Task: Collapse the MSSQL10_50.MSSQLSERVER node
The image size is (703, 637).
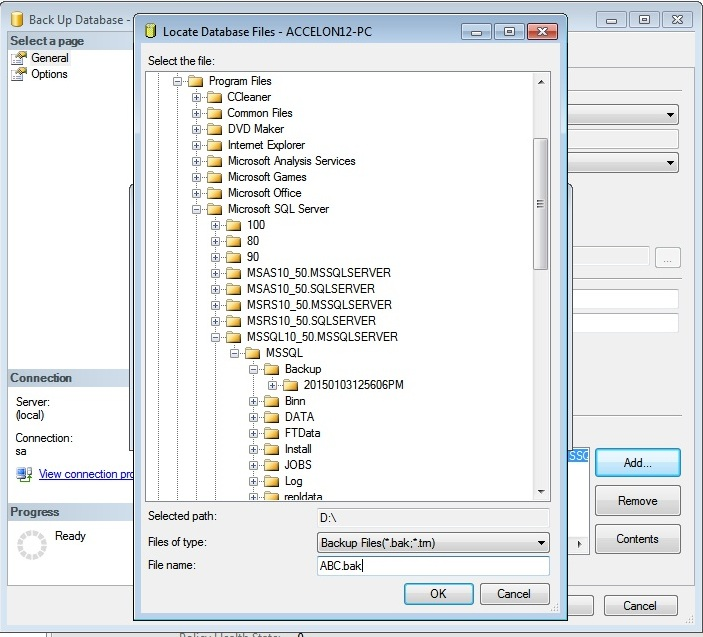Action: pyautogui.click(x=215, y=338)
